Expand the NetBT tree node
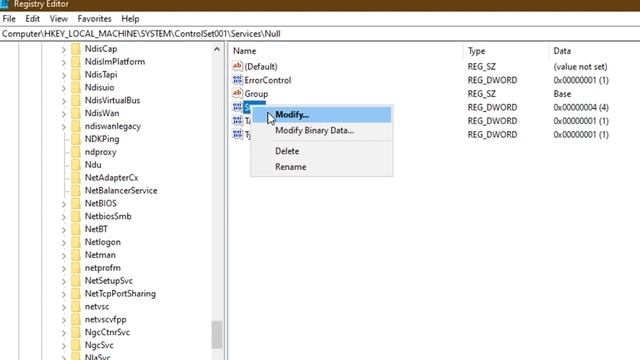Image resolution: width=640 pixels, height=360 pixels. [64, 230]
